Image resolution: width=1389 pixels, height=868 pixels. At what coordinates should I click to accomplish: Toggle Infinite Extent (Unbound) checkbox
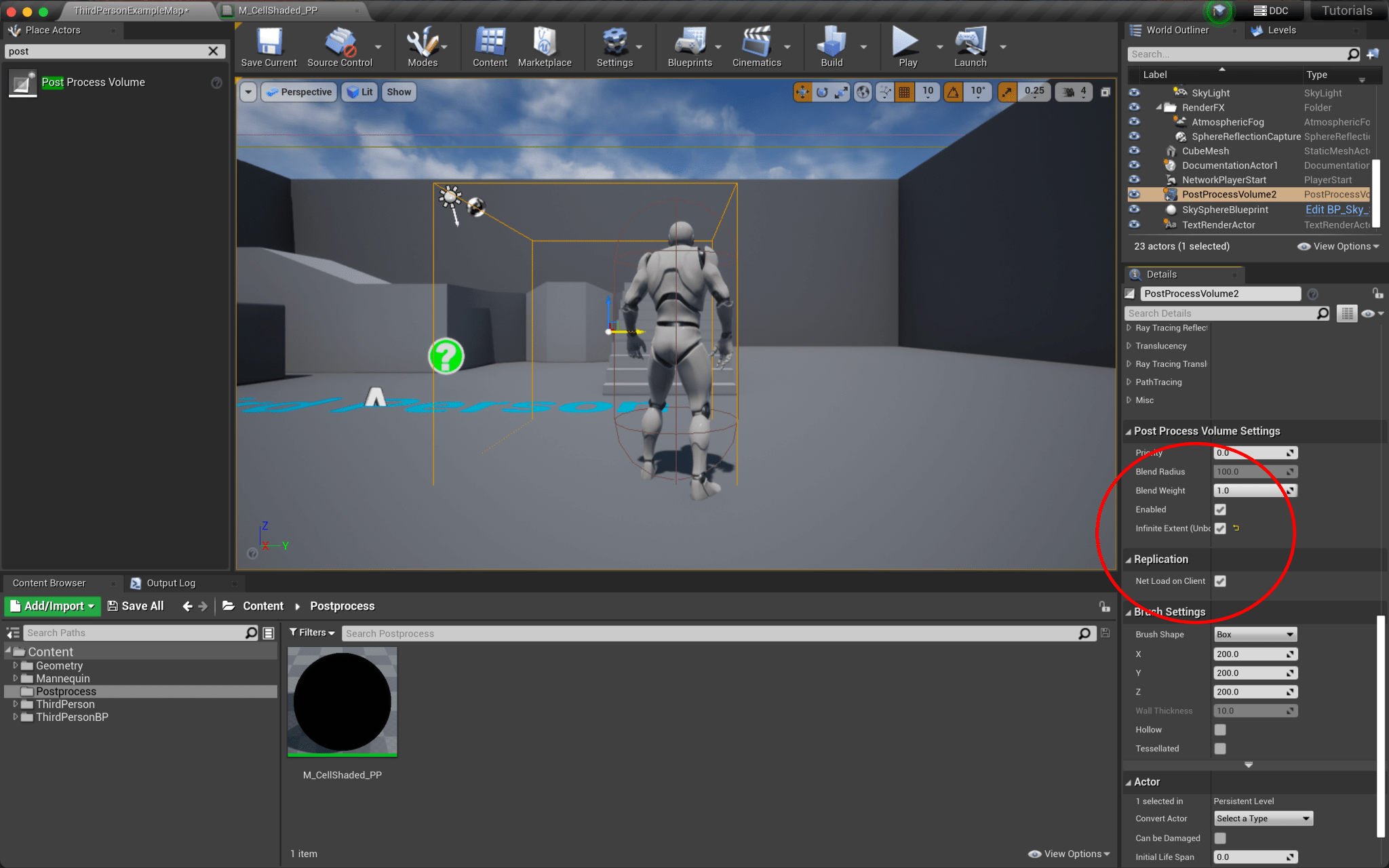[x=1220, y=528]
